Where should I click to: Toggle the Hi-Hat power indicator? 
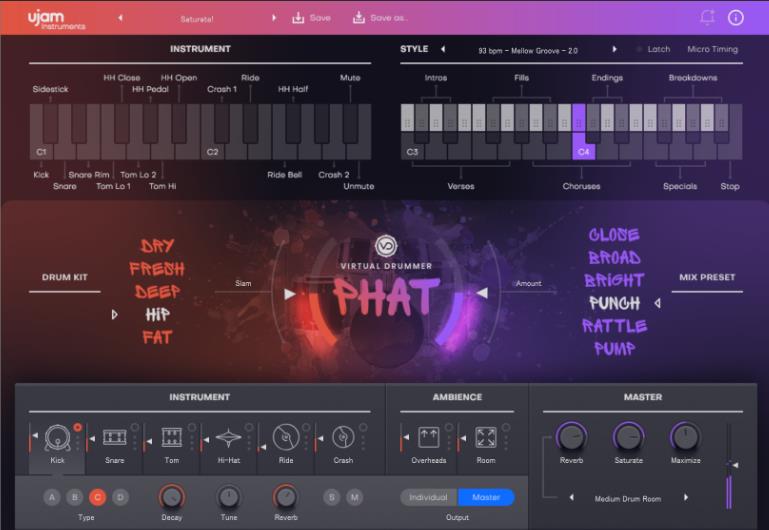[249, 428]
